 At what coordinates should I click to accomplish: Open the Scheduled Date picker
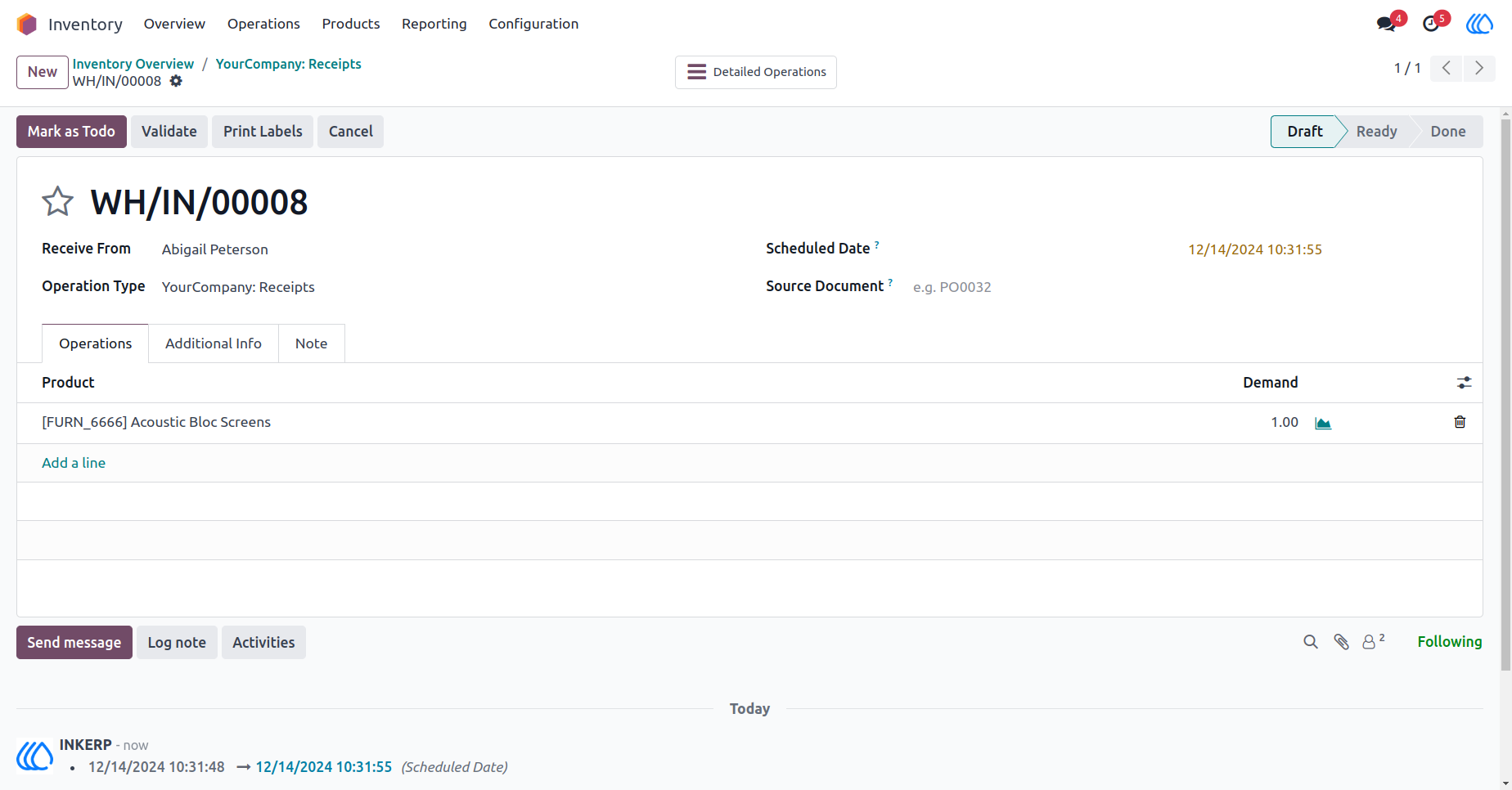point(1255,249)
